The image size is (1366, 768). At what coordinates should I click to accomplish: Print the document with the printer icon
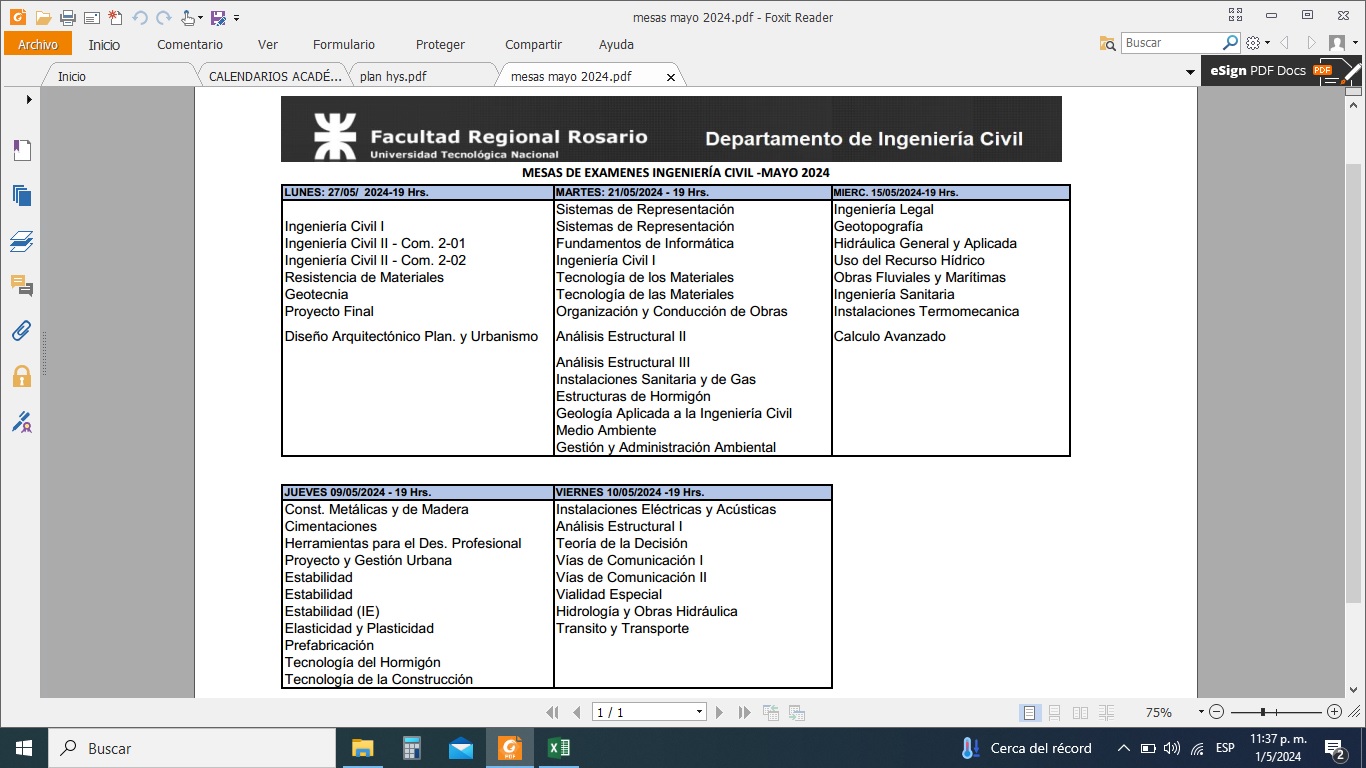pyautogui.click(x=67, y=17)
